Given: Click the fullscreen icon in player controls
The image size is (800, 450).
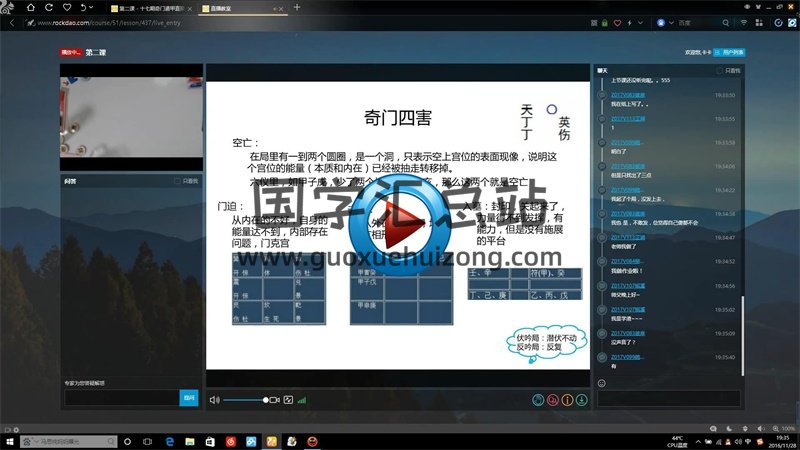Looking at the screenshot, I should click(x=288, y=400).
